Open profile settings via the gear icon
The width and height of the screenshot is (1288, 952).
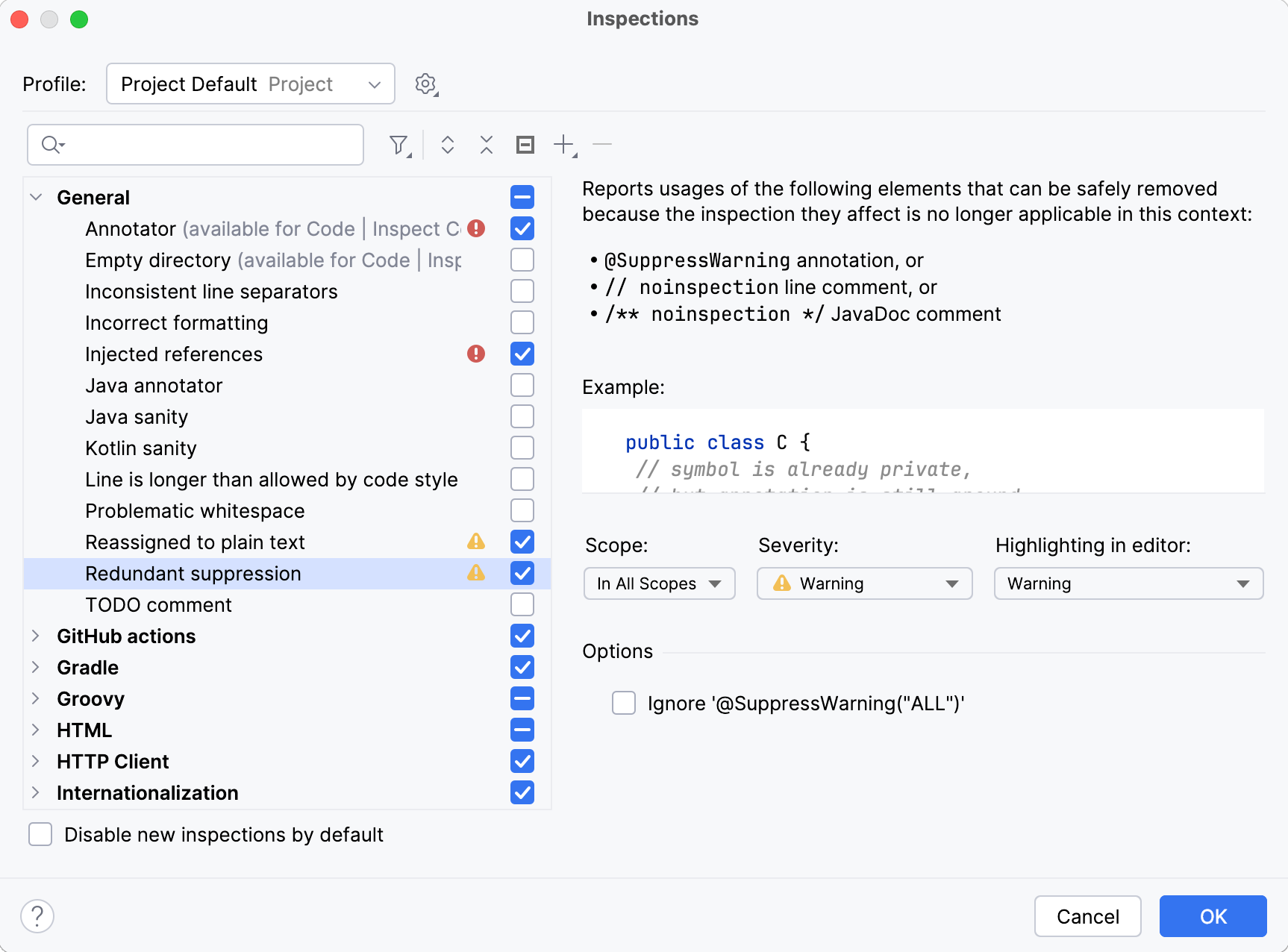point(425,84)
